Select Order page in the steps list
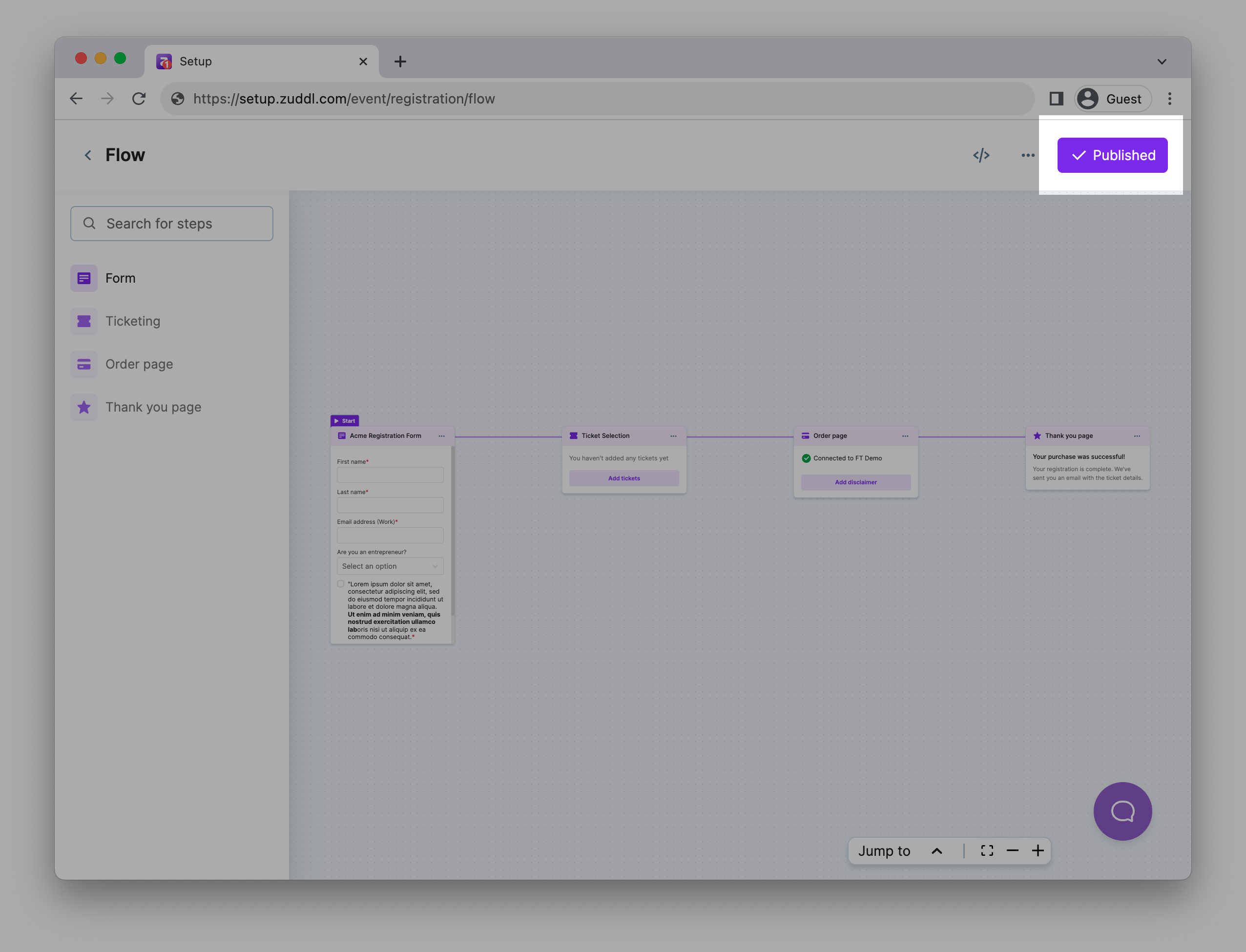The height and width of the screenshot is (952, 1246). (x=139, y=364)
